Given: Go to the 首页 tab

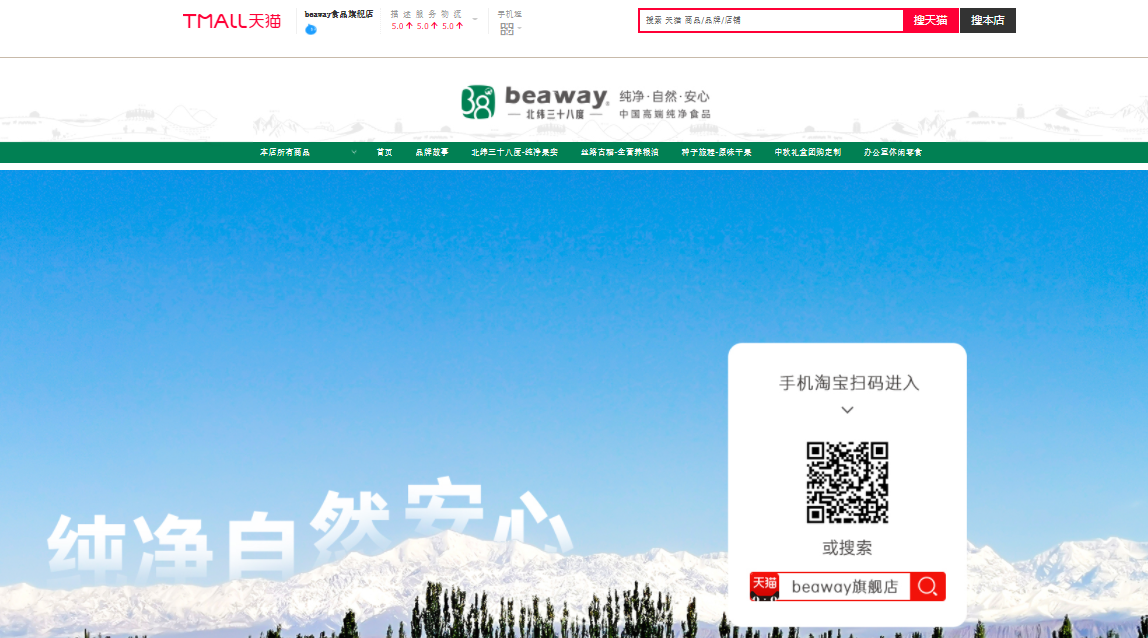Looking at the screenshot, I should 384,152.
